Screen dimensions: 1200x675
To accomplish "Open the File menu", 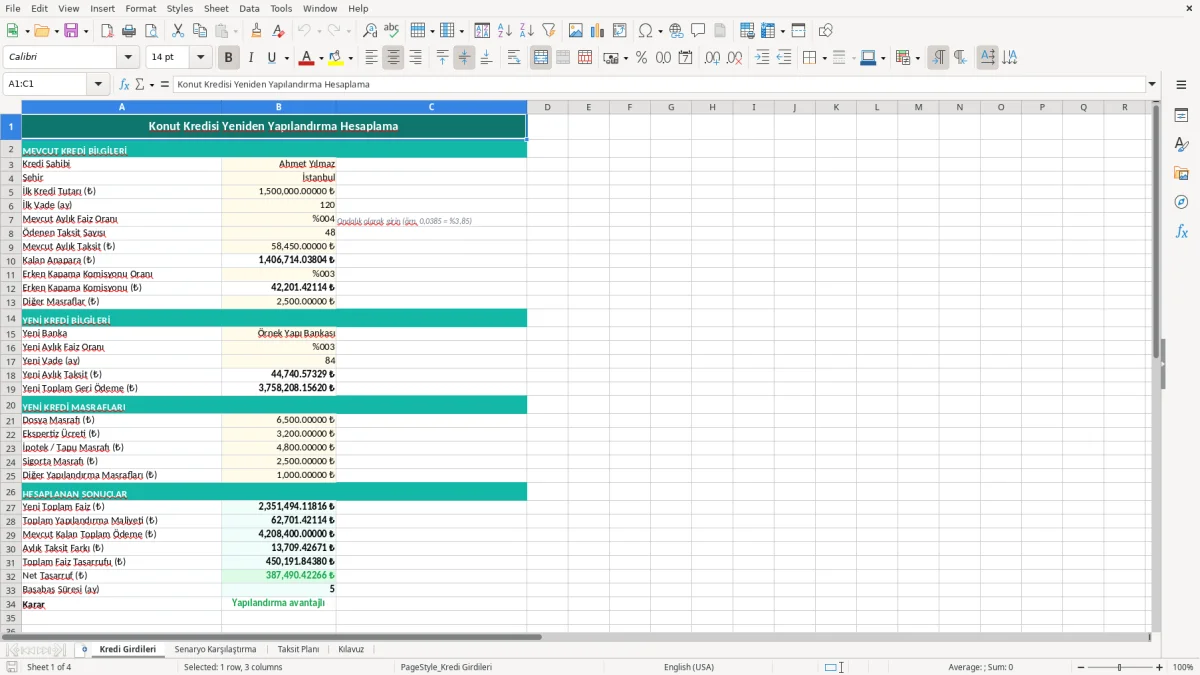I will point(13,8).
